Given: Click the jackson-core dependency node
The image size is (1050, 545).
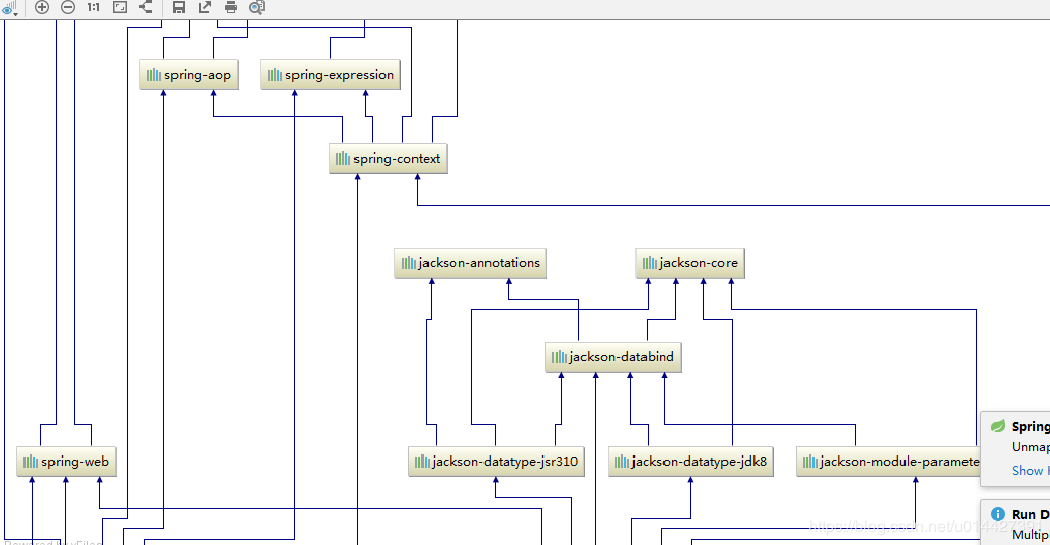Looking at the screenshot, I should coord(690,263).
